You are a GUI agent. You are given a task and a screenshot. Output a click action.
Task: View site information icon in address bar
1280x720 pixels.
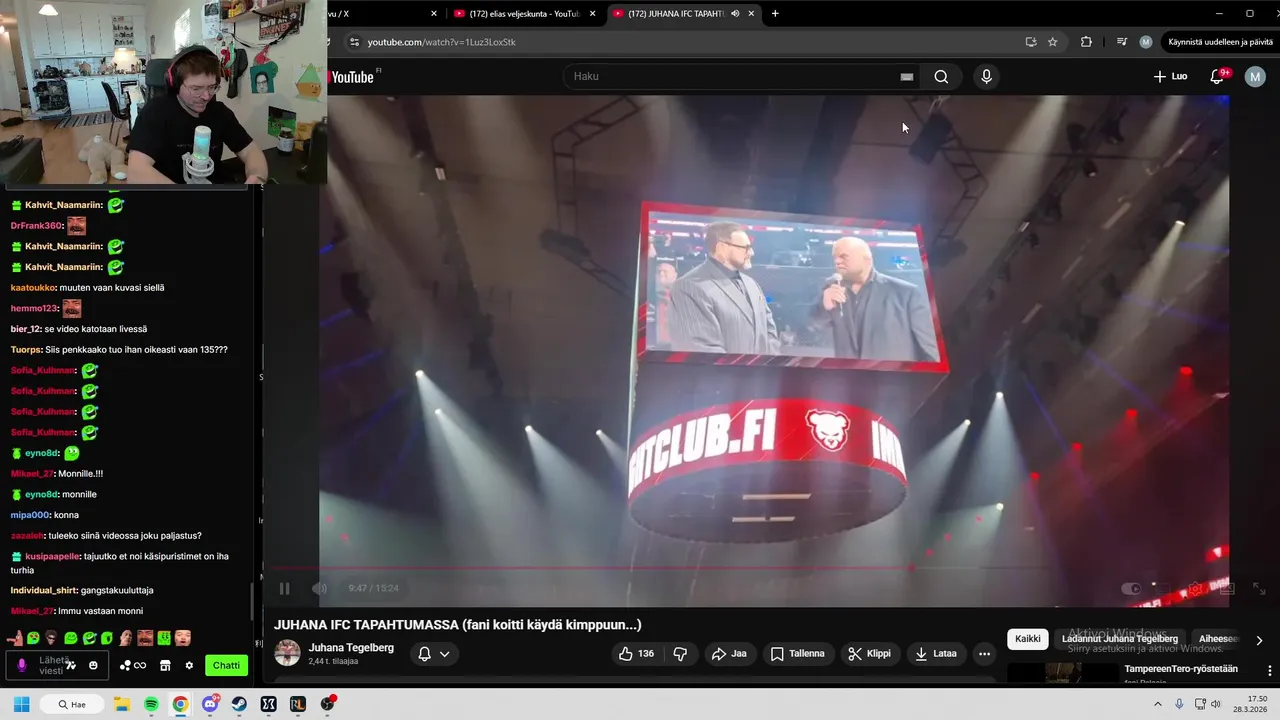point(353,42)
